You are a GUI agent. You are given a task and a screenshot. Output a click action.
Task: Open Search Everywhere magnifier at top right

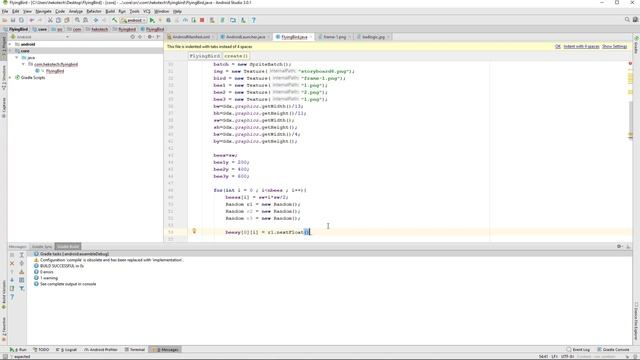(x=627, y=20)
